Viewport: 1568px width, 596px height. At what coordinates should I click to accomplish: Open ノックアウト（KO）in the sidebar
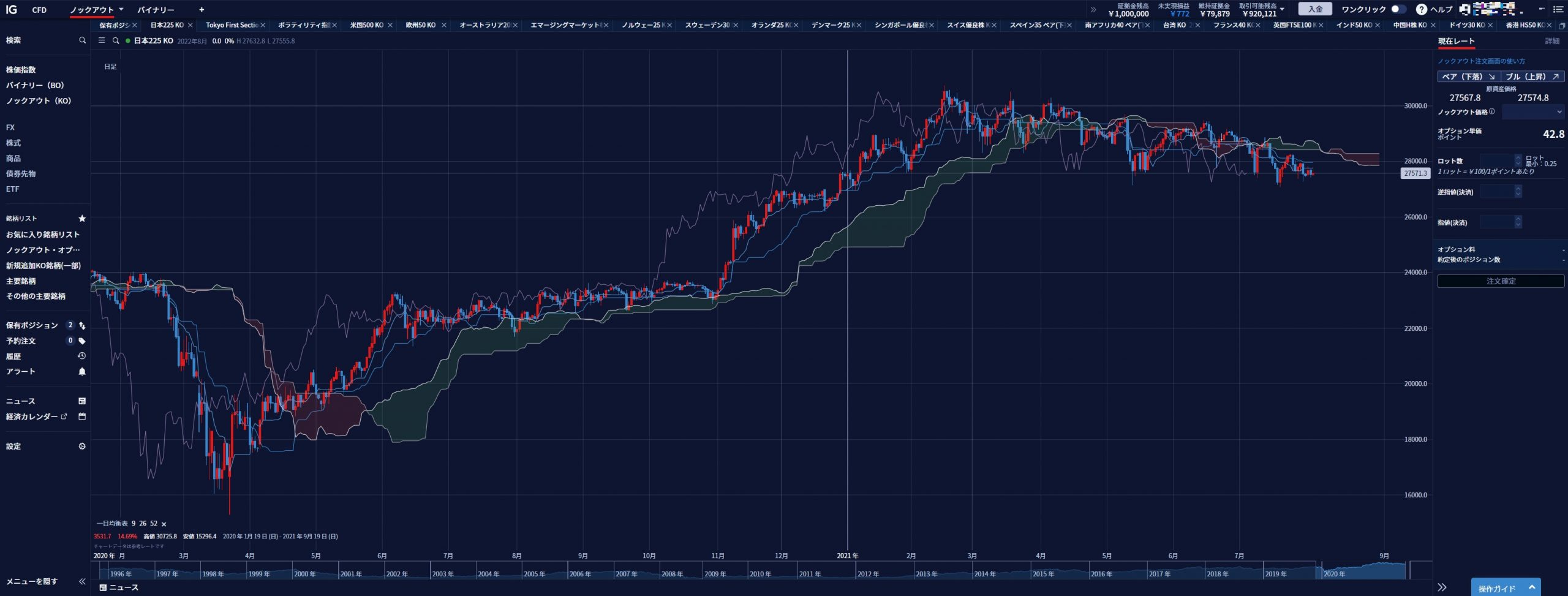tap(39, 100)
